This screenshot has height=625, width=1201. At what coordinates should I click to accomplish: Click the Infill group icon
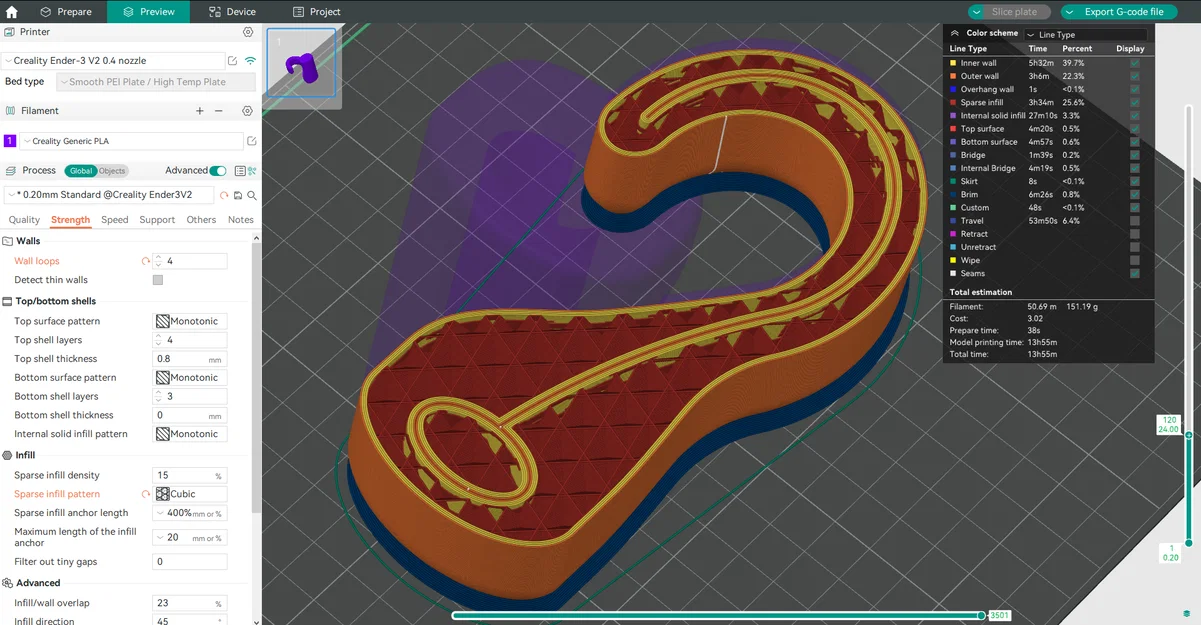pos(8,455)
